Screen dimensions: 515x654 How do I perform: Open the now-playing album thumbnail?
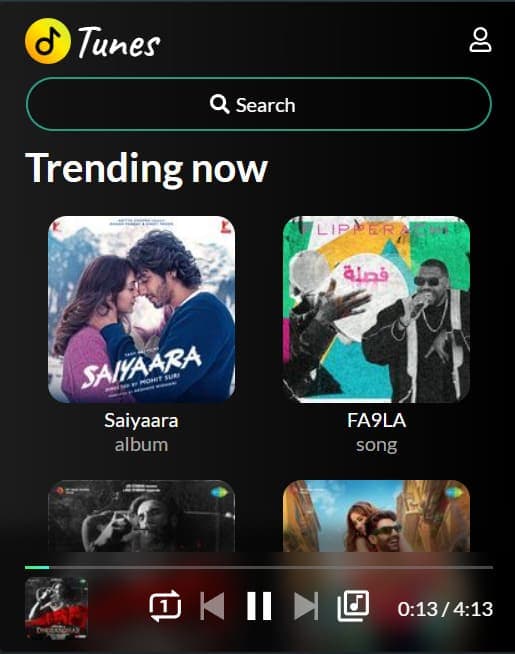pos(56,609)
